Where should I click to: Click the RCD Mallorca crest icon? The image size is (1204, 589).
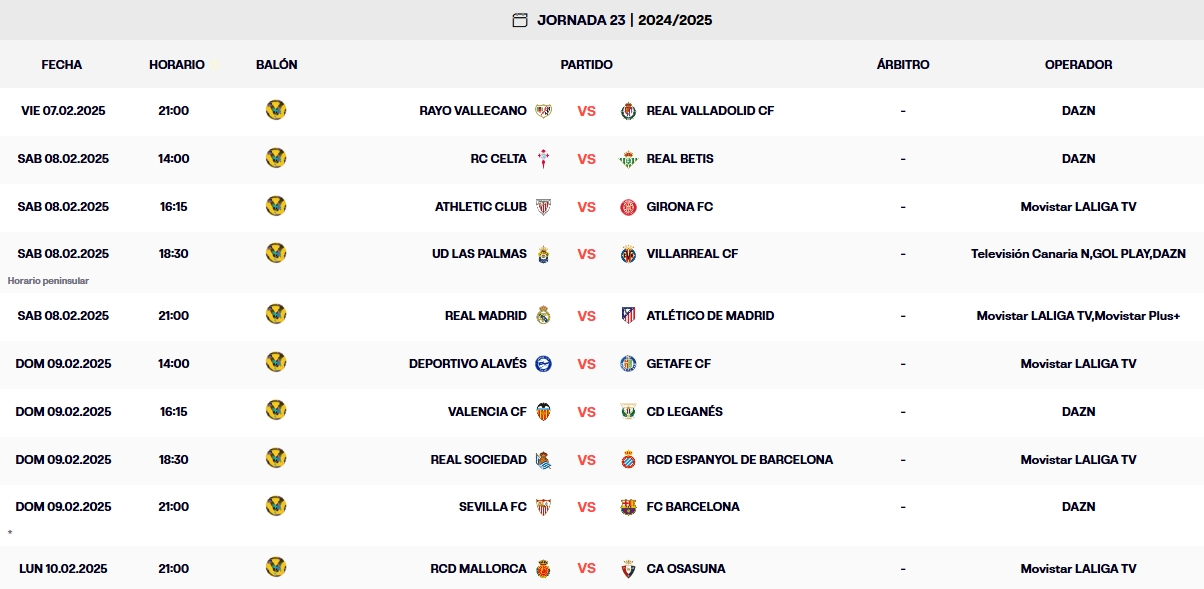pos(543,569)
